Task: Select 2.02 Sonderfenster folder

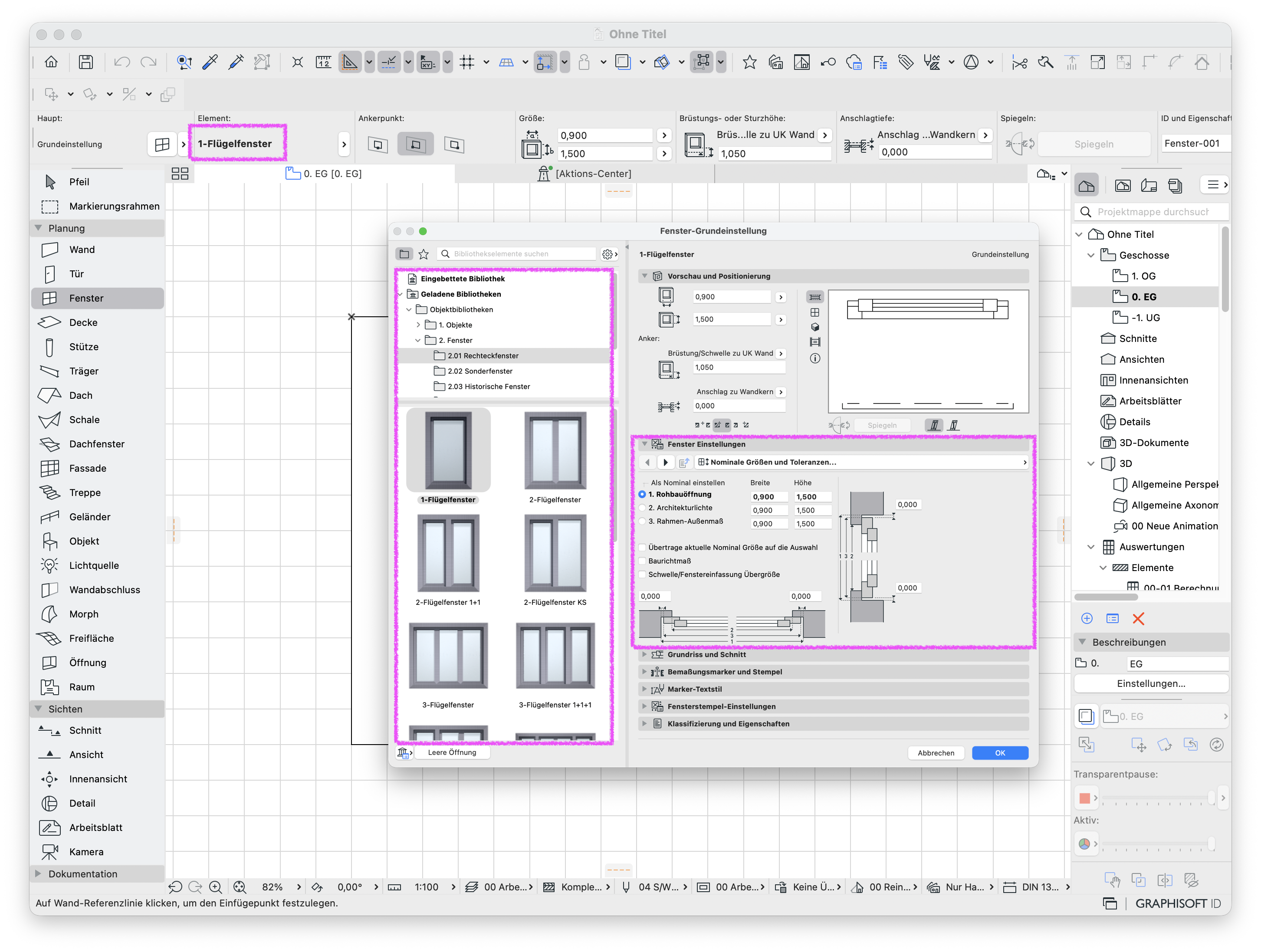Action: 480,372
